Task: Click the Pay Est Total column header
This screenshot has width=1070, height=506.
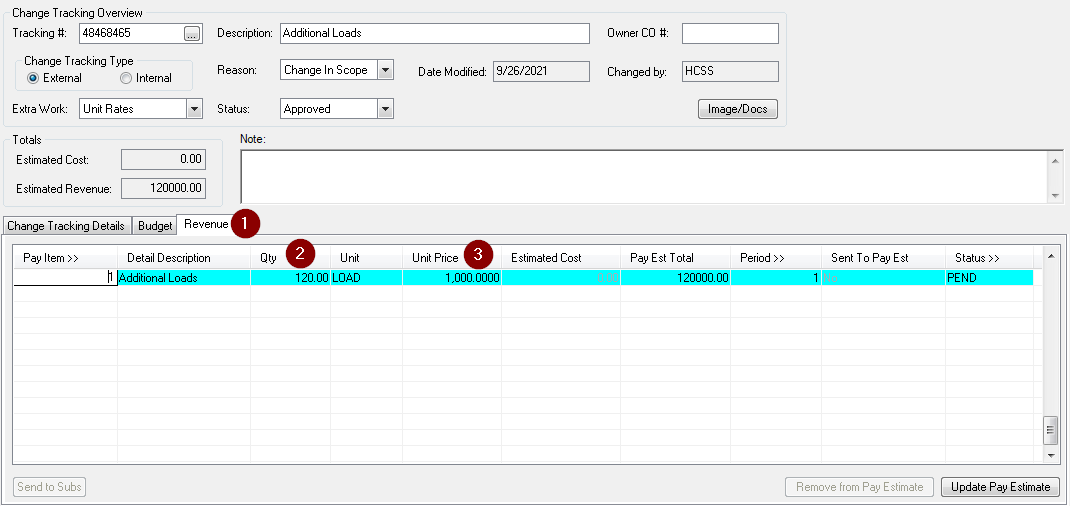Action: pos(675,258)
